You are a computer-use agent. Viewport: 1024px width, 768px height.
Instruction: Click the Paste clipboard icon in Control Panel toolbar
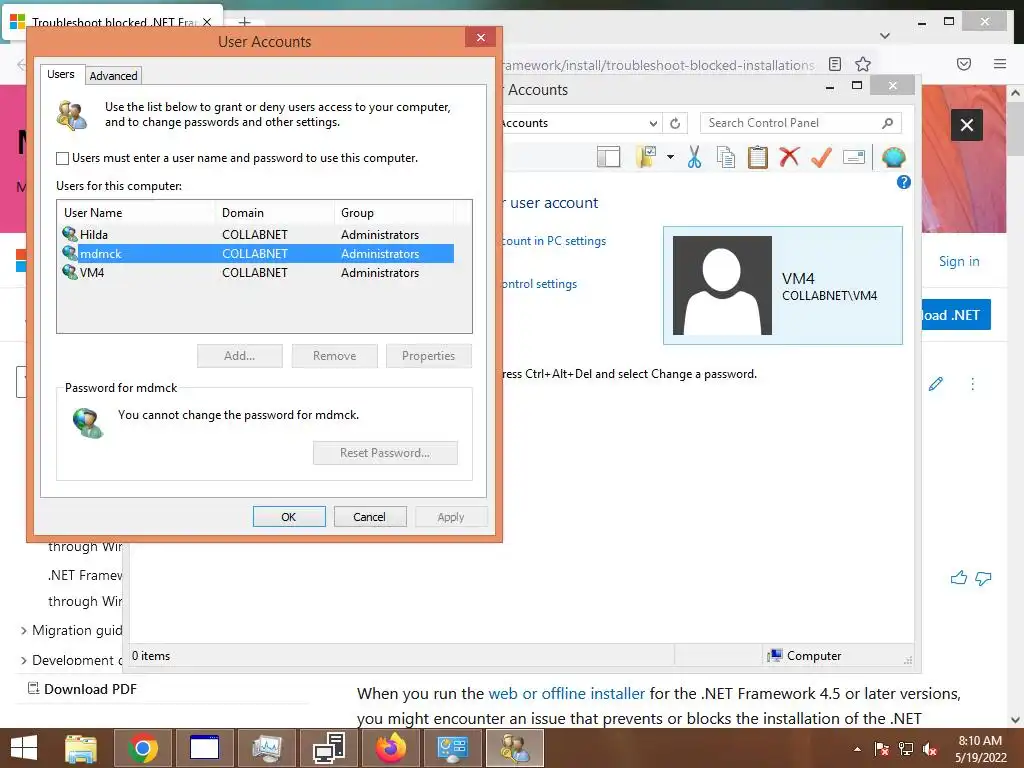click(758, 157)
